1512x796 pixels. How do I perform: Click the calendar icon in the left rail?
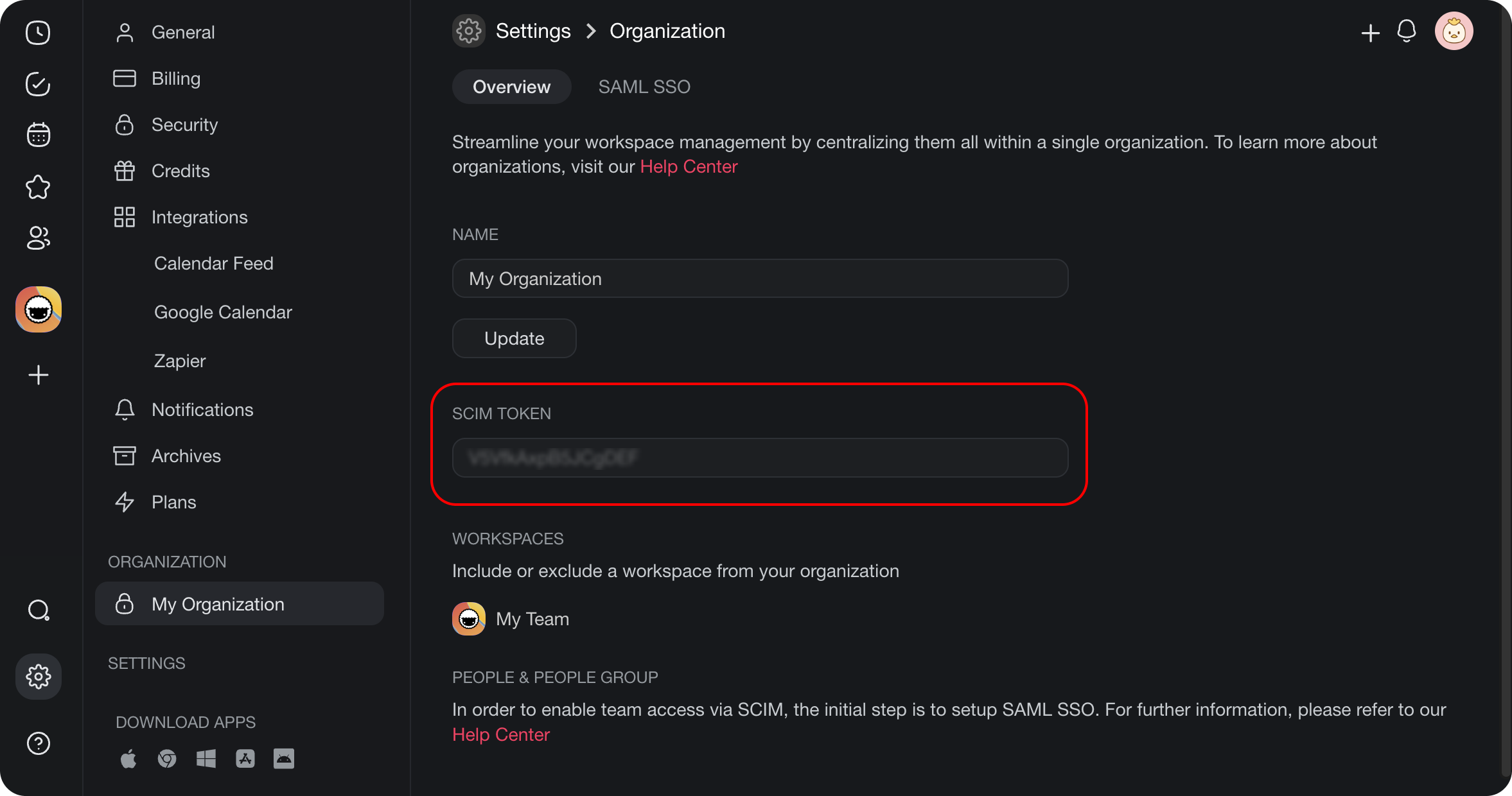pos(37,134)
